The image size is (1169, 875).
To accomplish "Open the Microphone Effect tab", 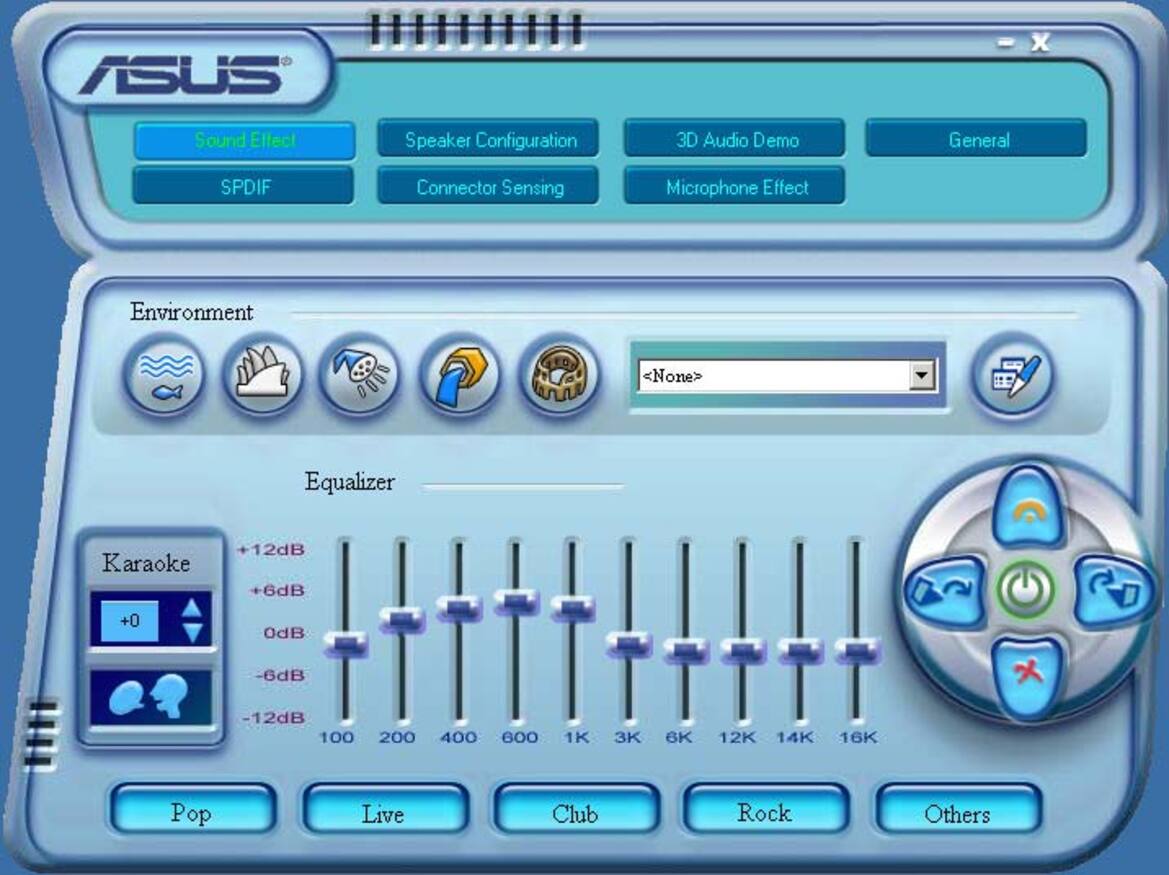I will (735, 186).
